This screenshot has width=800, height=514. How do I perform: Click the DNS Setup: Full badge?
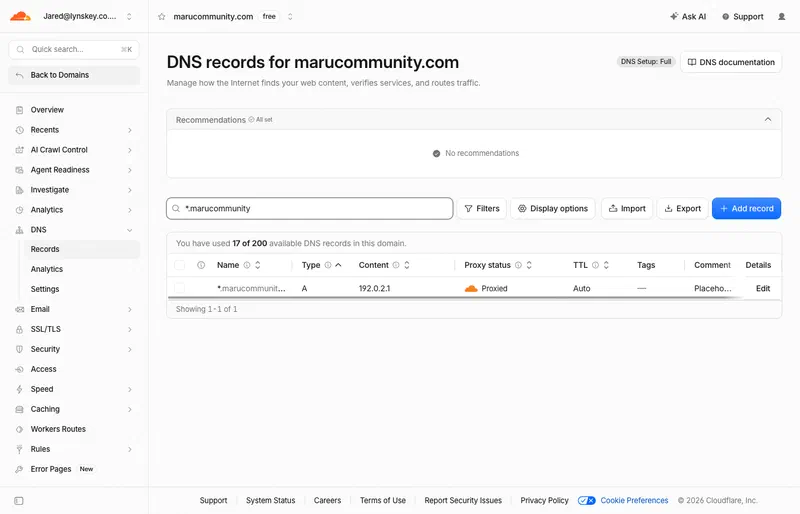(645, 62)
